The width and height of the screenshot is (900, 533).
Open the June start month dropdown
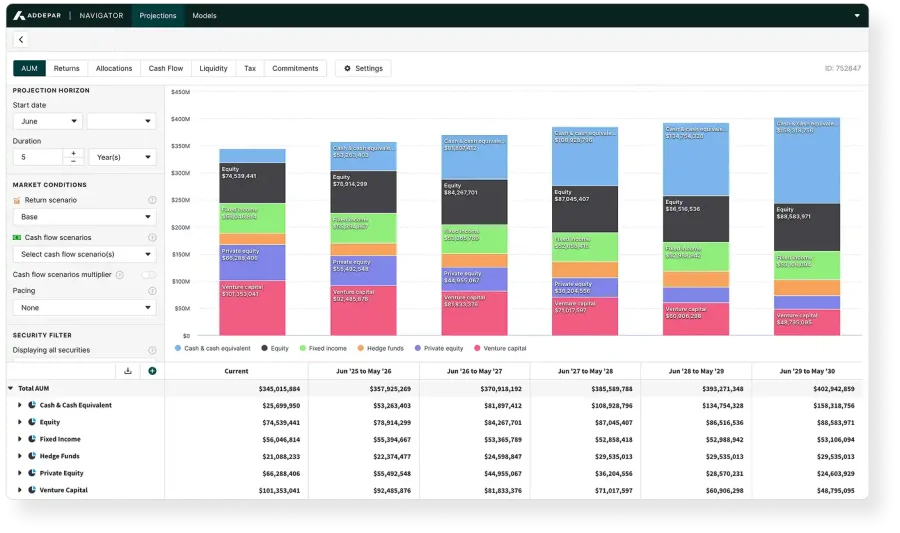tap(47, 121)
